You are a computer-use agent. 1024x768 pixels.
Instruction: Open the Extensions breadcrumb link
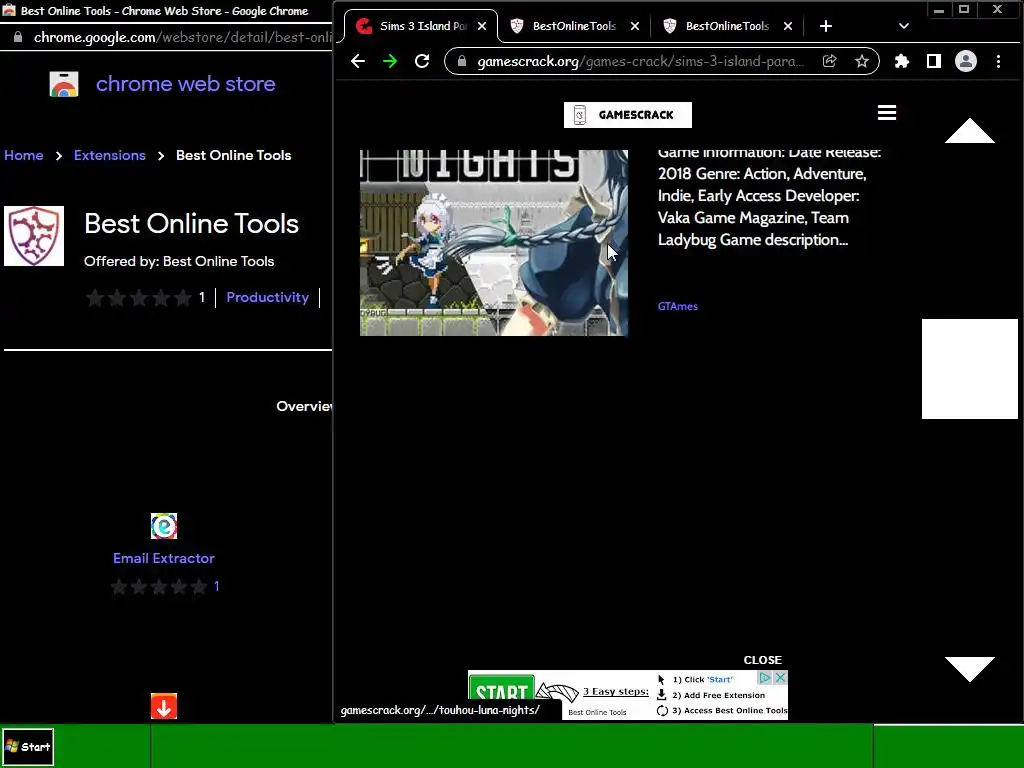[x=110, y=155]
